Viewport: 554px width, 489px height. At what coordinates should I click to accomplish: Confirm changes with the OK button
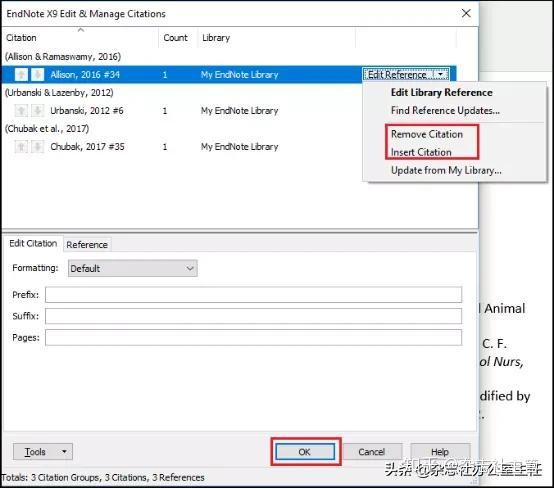click(x=305, y=452)
